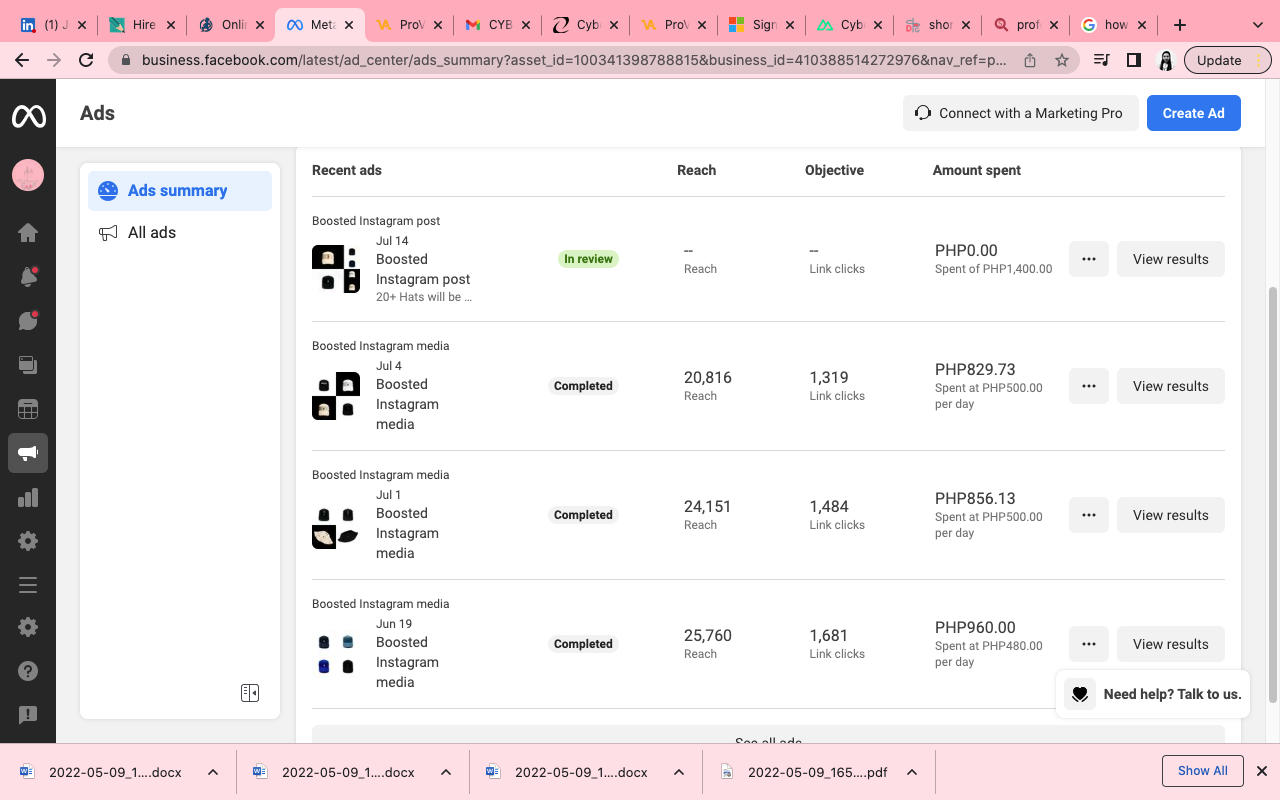Expand options for the first docx download
This screenshot has width=1280, height=800.
213,772
